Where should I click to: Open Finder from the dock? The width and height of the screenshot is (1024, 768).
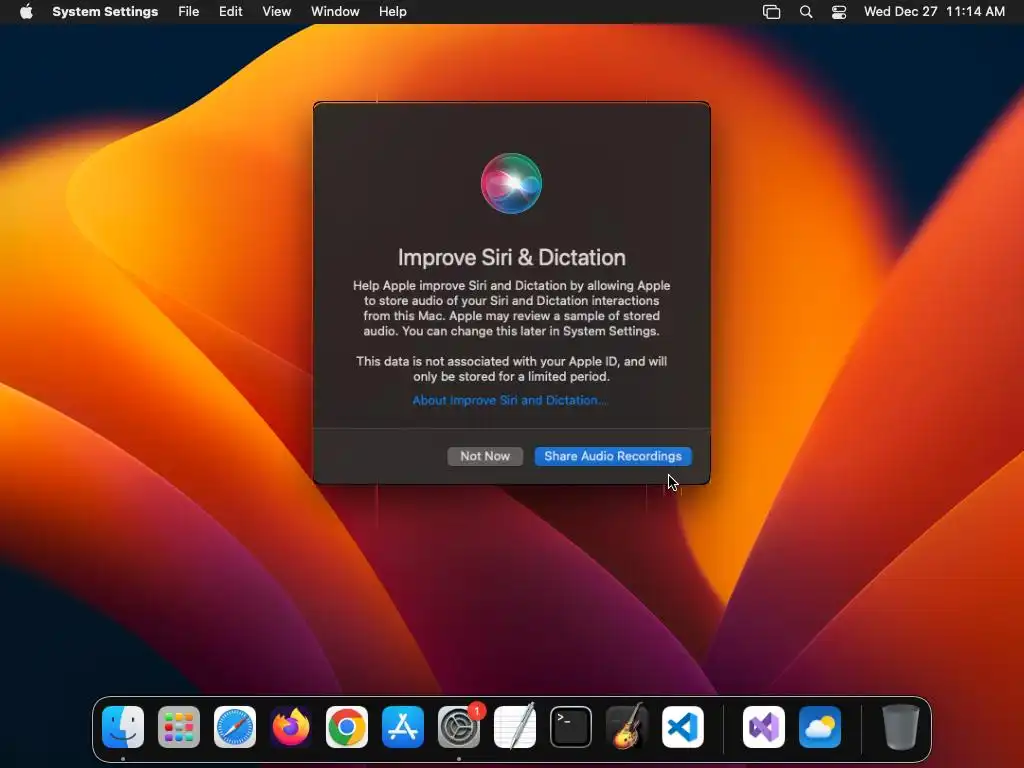(123, 727)
